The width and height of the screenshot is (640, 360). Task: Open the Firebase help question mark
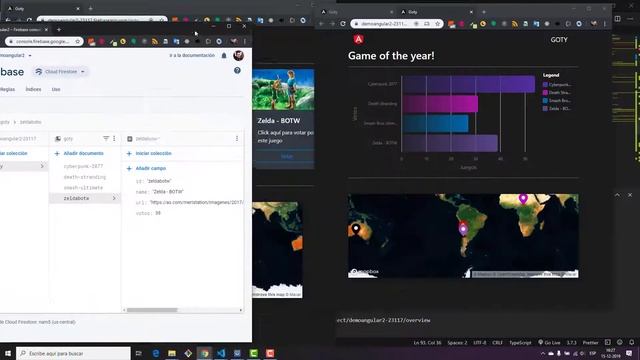237,71
